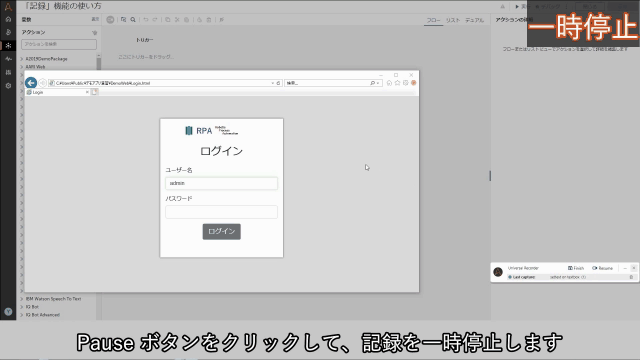Open the address bar dropdown arrow
Screen dimensions: 640x360
pos(273,83)
